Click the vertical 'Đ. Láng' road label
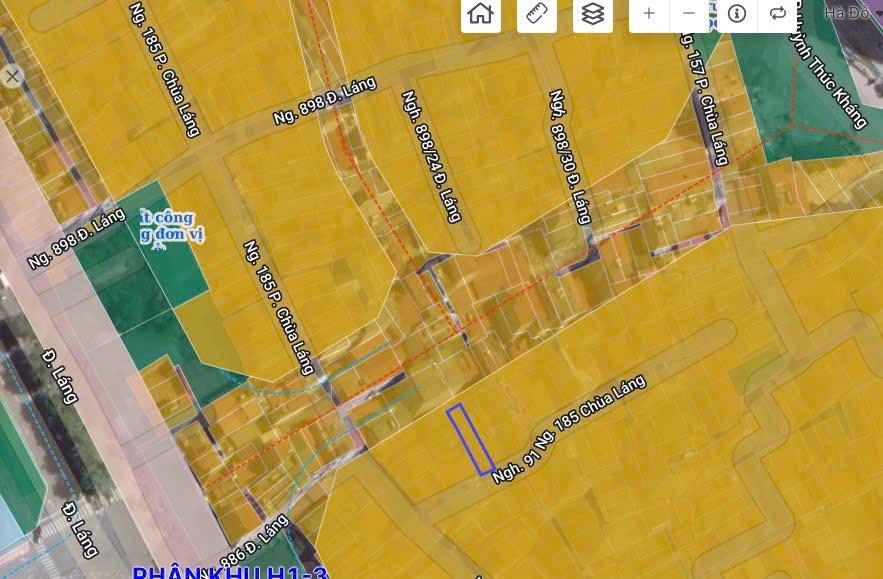883x579 pixels. pyautogui.click(x=60, y=376)
